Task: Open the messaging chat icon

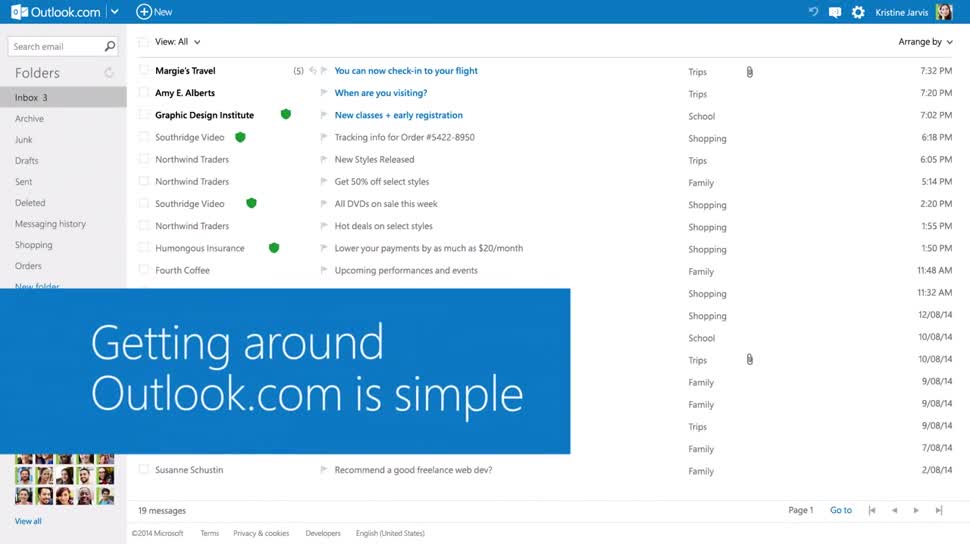Action: point(835,12)
